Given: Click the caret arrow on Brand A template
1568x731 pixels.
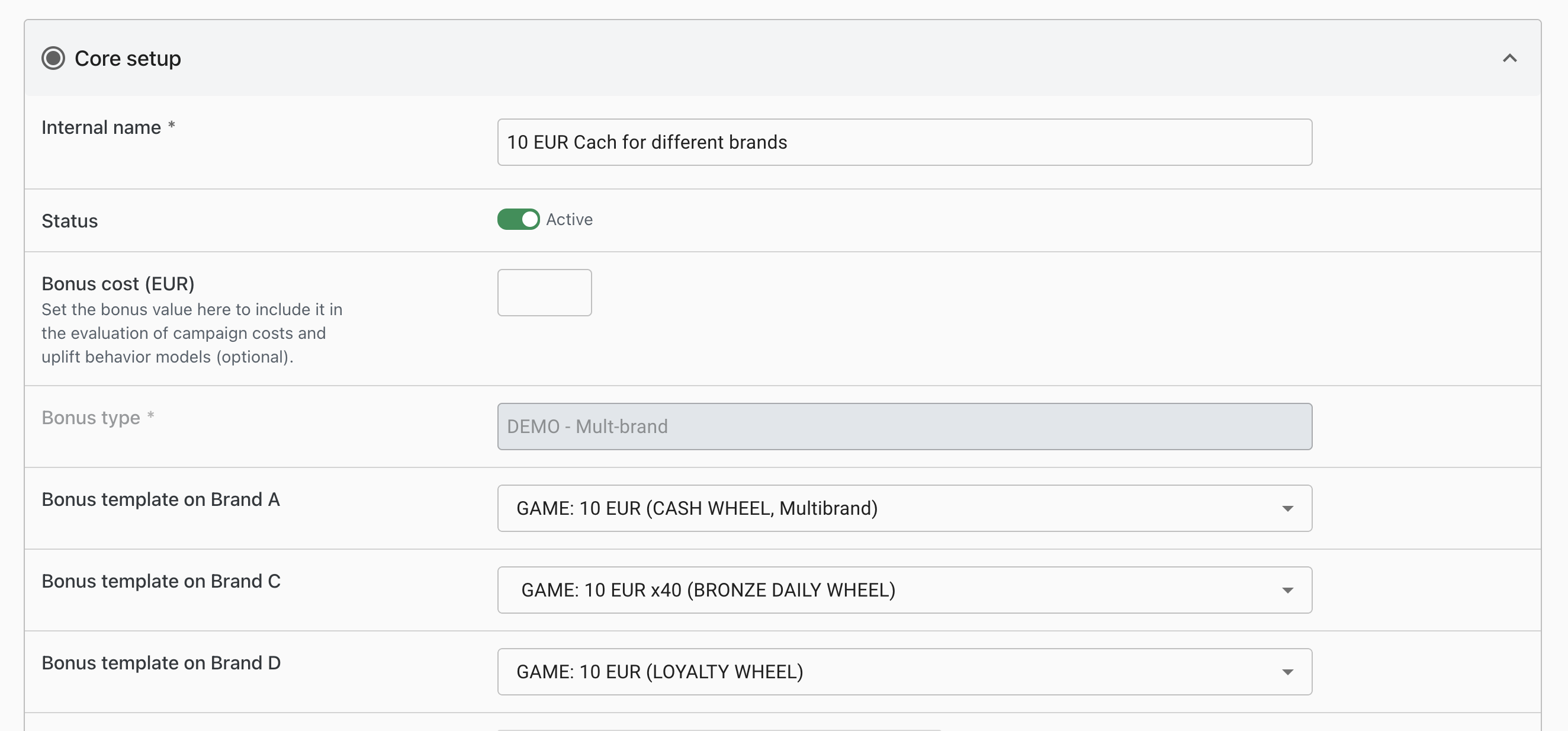Looking at the screenshot, I should [1287, 509].
